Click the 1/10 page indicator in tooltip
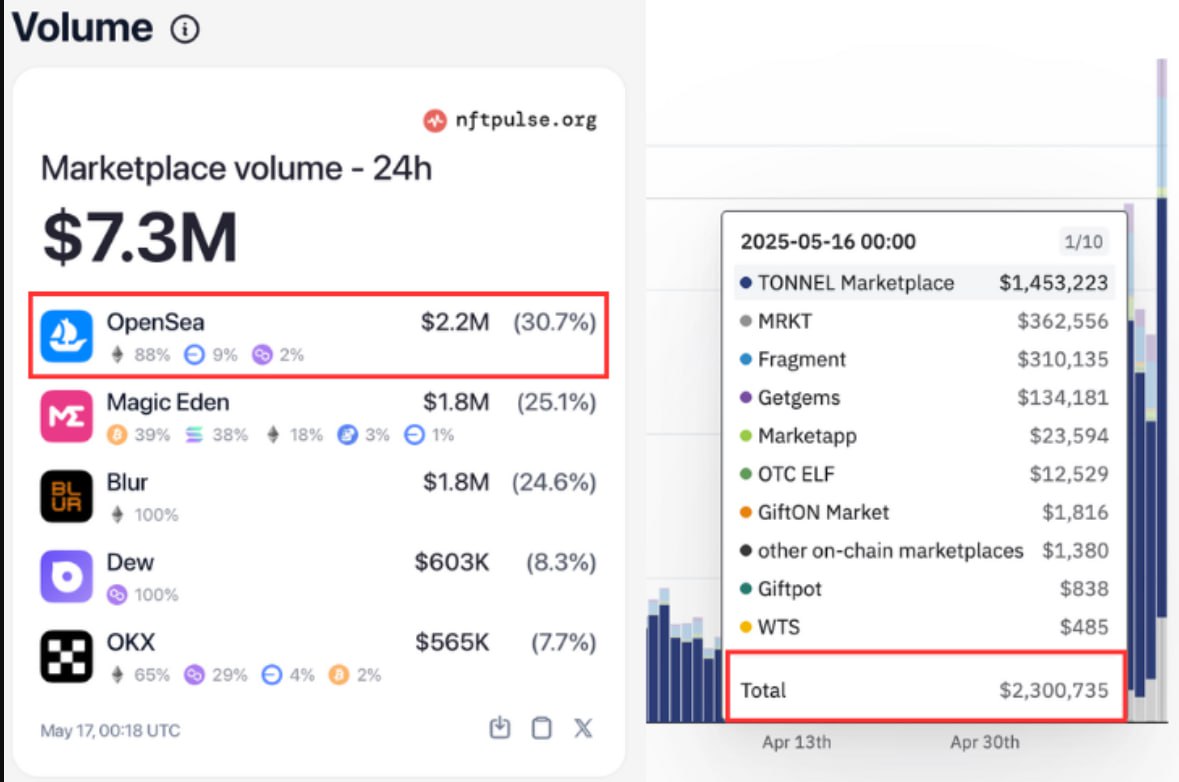The width and height of the screenshot is (1179, 782). click(x=1084, y=241)
